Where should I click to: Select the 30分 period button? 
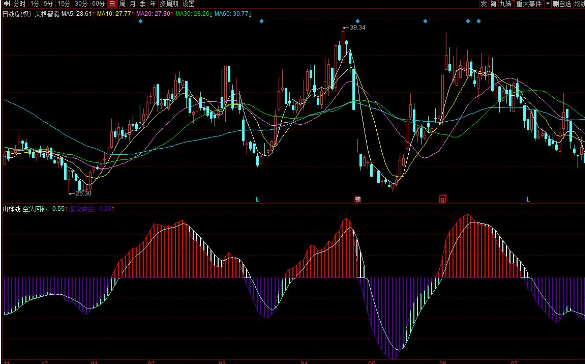[80, 4]
